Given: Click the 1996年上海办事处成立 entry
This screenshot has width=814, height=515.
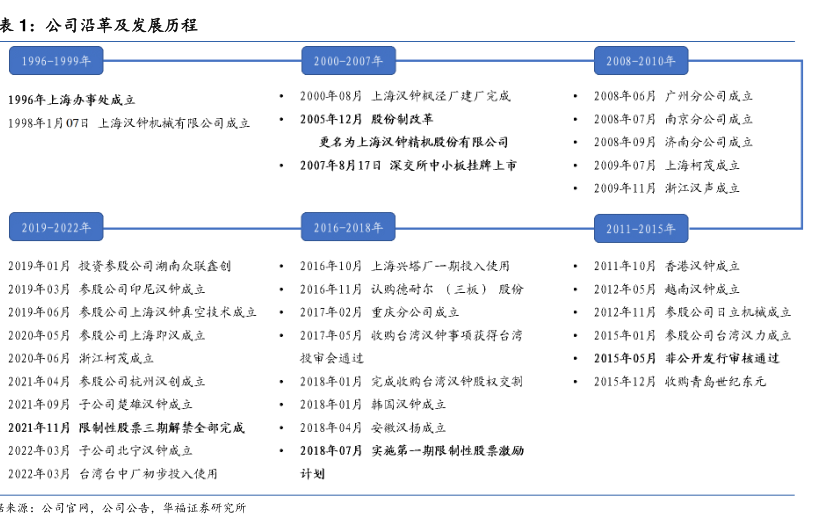Looking at the screenshot, I should click(71, 100).
